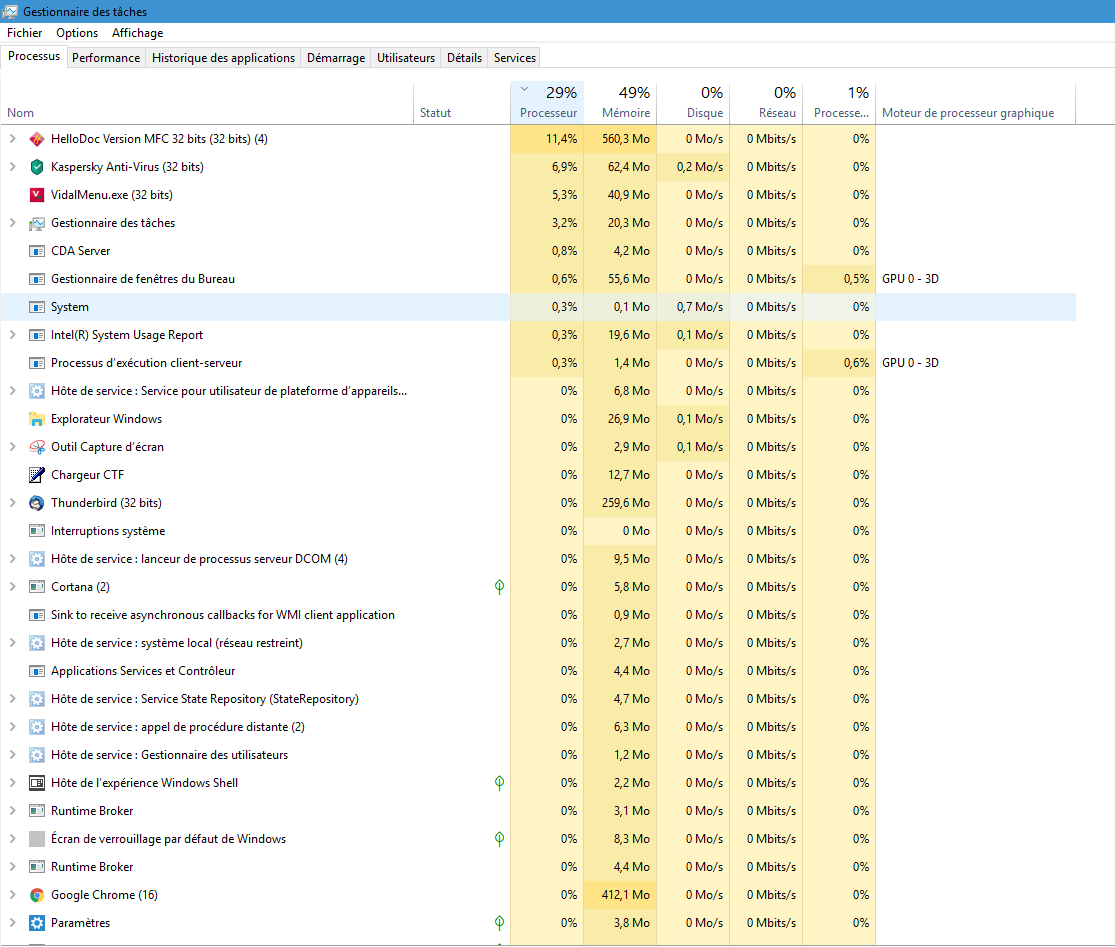1115x947 pixels.
Task: Expand the Google Chrome (16) process group
Action: 13,895
